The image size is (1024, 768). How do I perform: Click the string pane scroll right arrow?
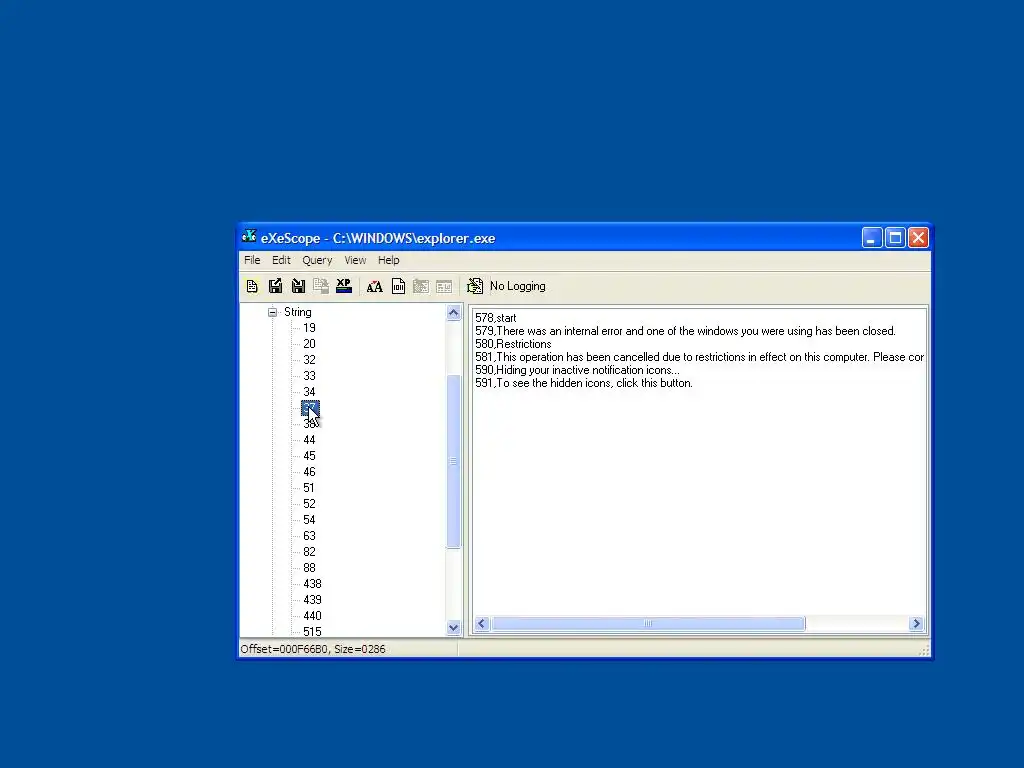point(916,624)
